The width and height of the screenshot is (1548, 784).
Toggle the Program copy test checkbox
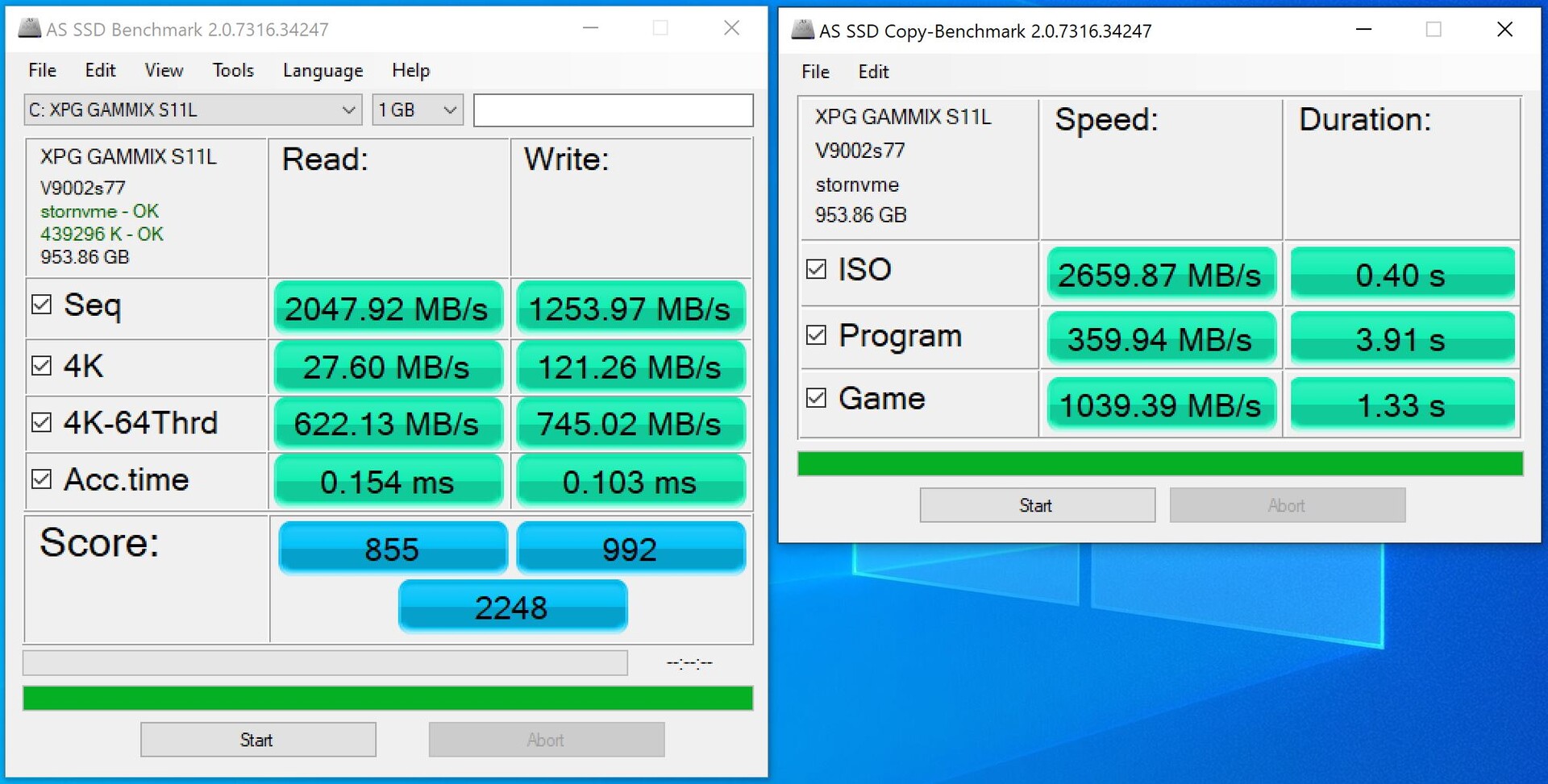coord(816,335)
